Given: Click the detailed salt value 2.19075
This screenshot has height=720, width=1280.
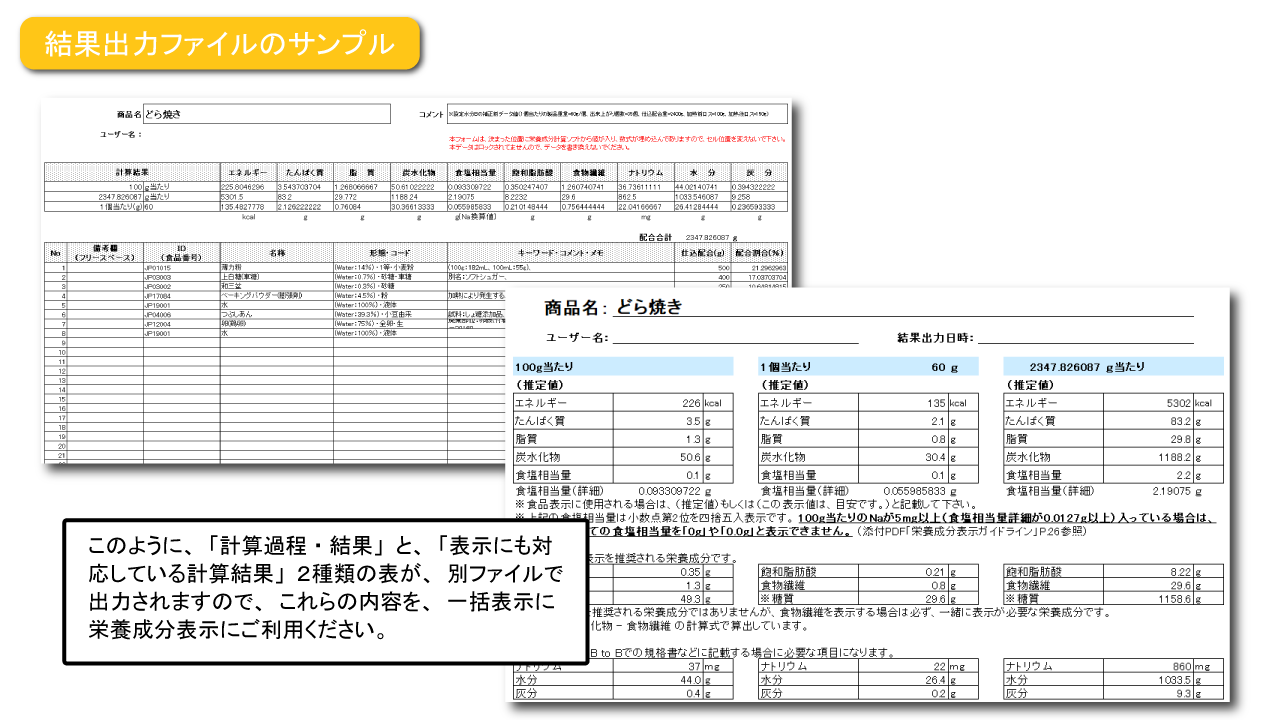Looking at the screenshot, I should (x=1173, y=491).
